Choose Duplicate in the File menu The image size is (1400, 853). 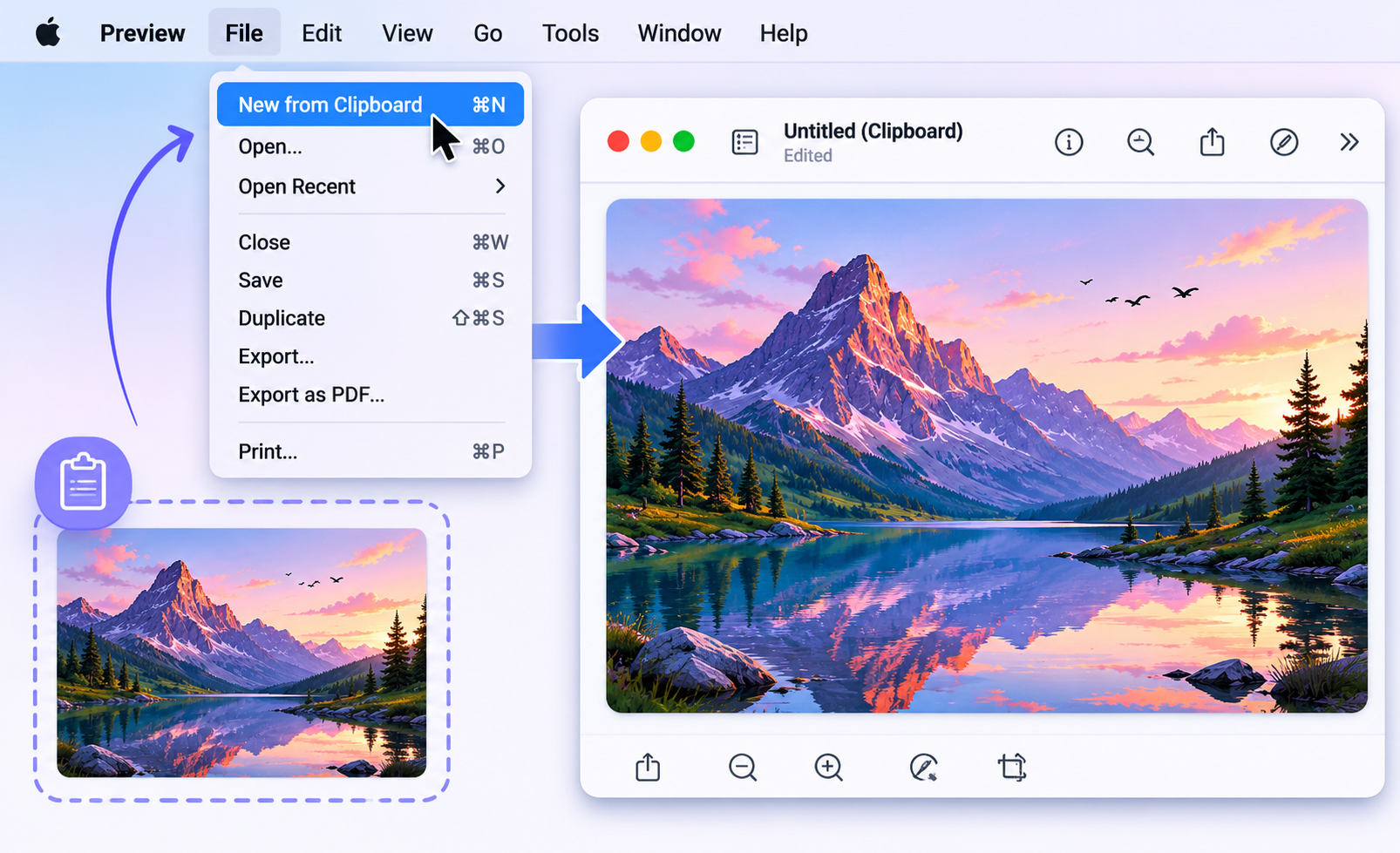pyautogui.click(x=370, y=318)
